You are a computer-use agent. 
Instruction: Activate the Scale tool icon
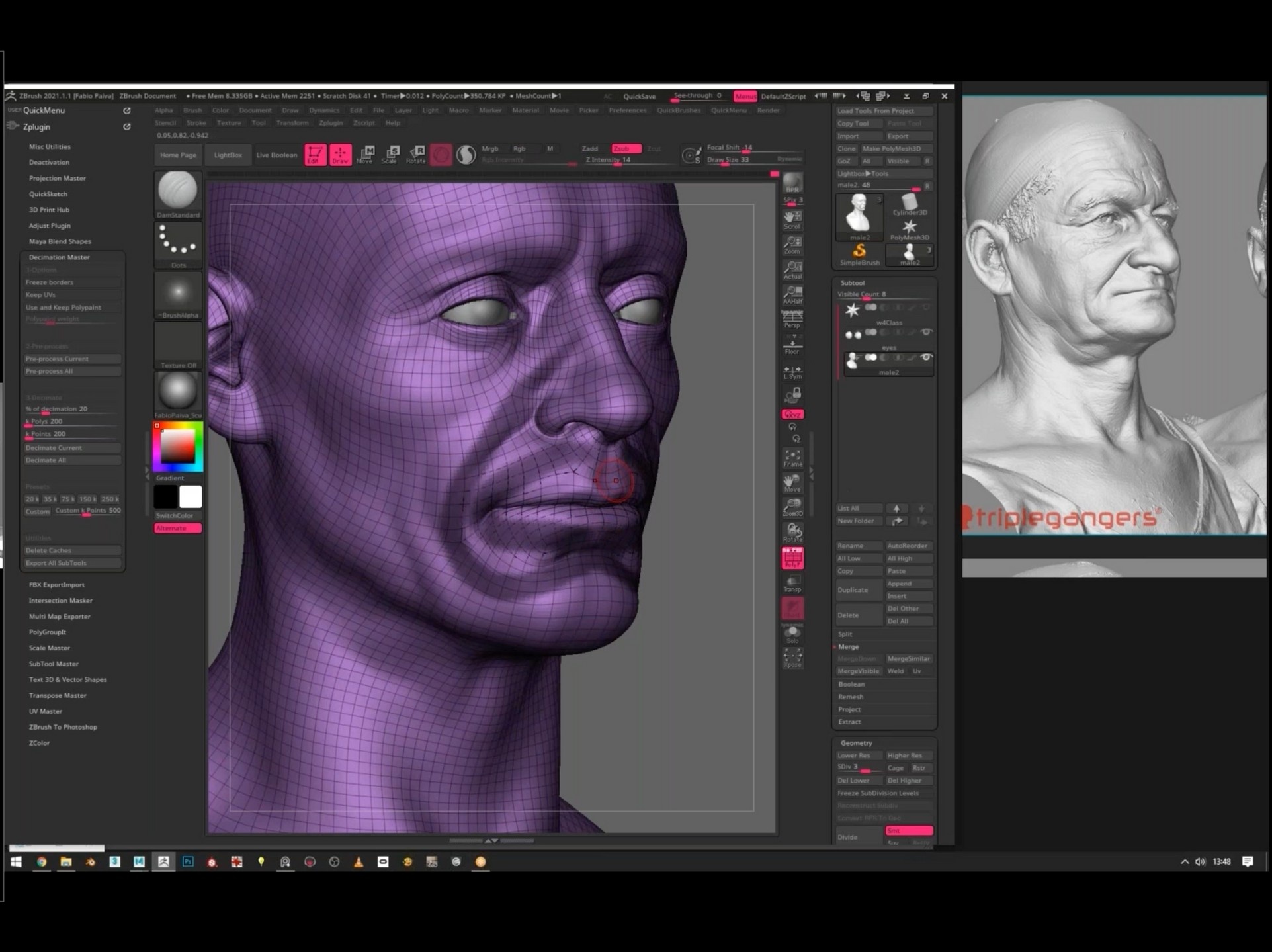(x=390, y=154)
